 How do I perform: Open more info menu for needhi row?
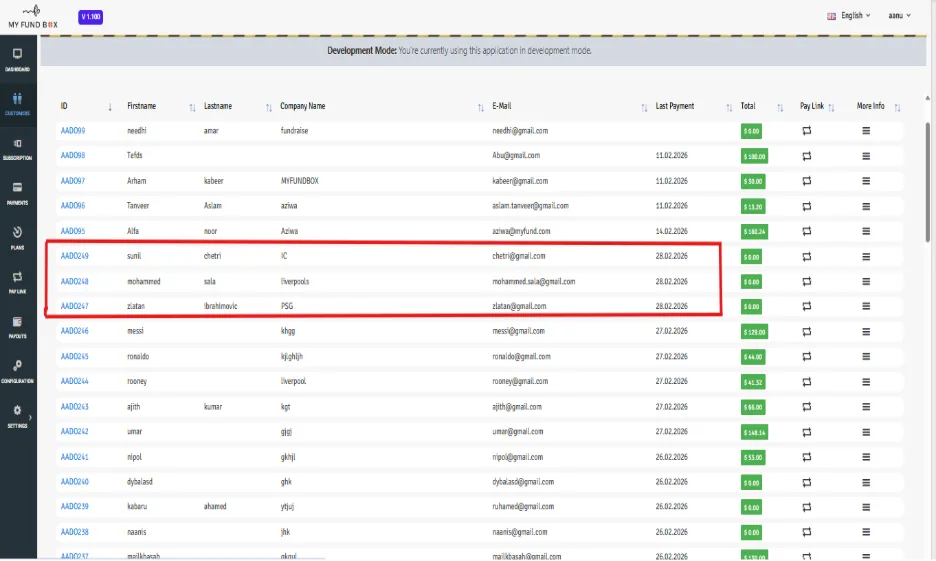[866, 131]
